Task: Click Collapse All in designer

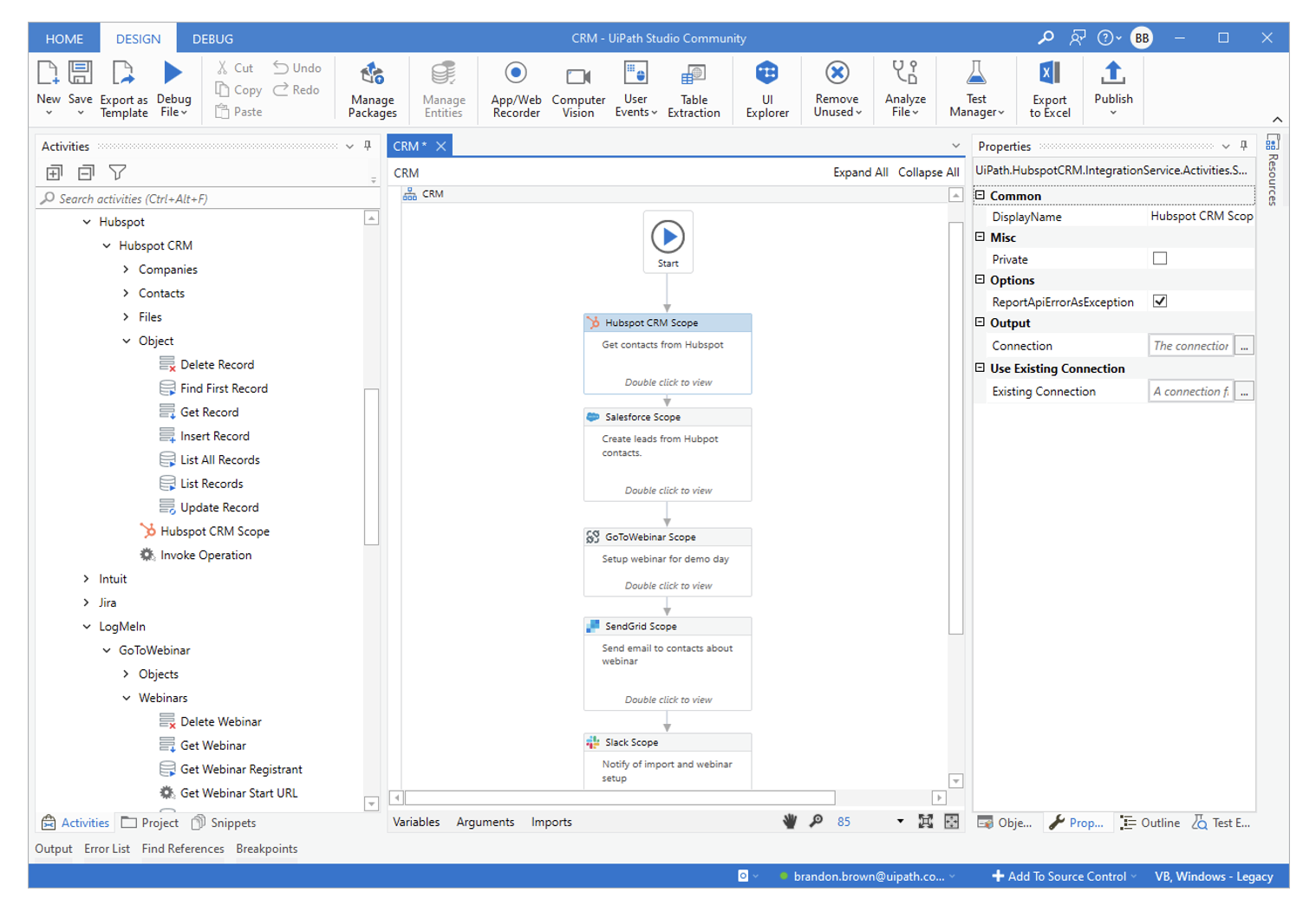Action: (928, 173)
